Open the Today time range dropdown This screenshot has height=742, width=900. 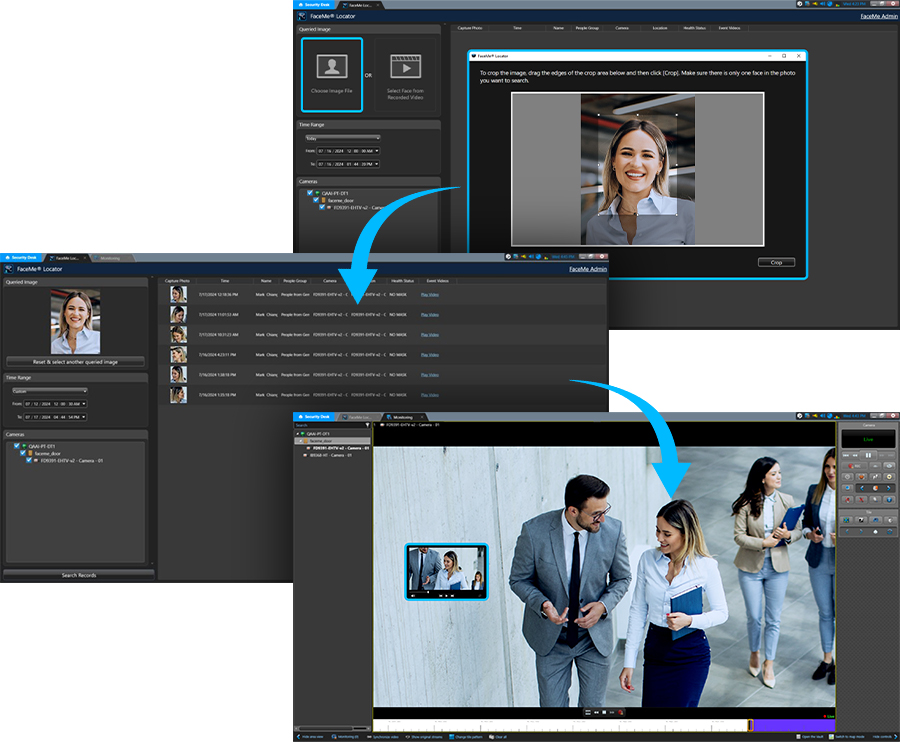click(x=343, y=137)
